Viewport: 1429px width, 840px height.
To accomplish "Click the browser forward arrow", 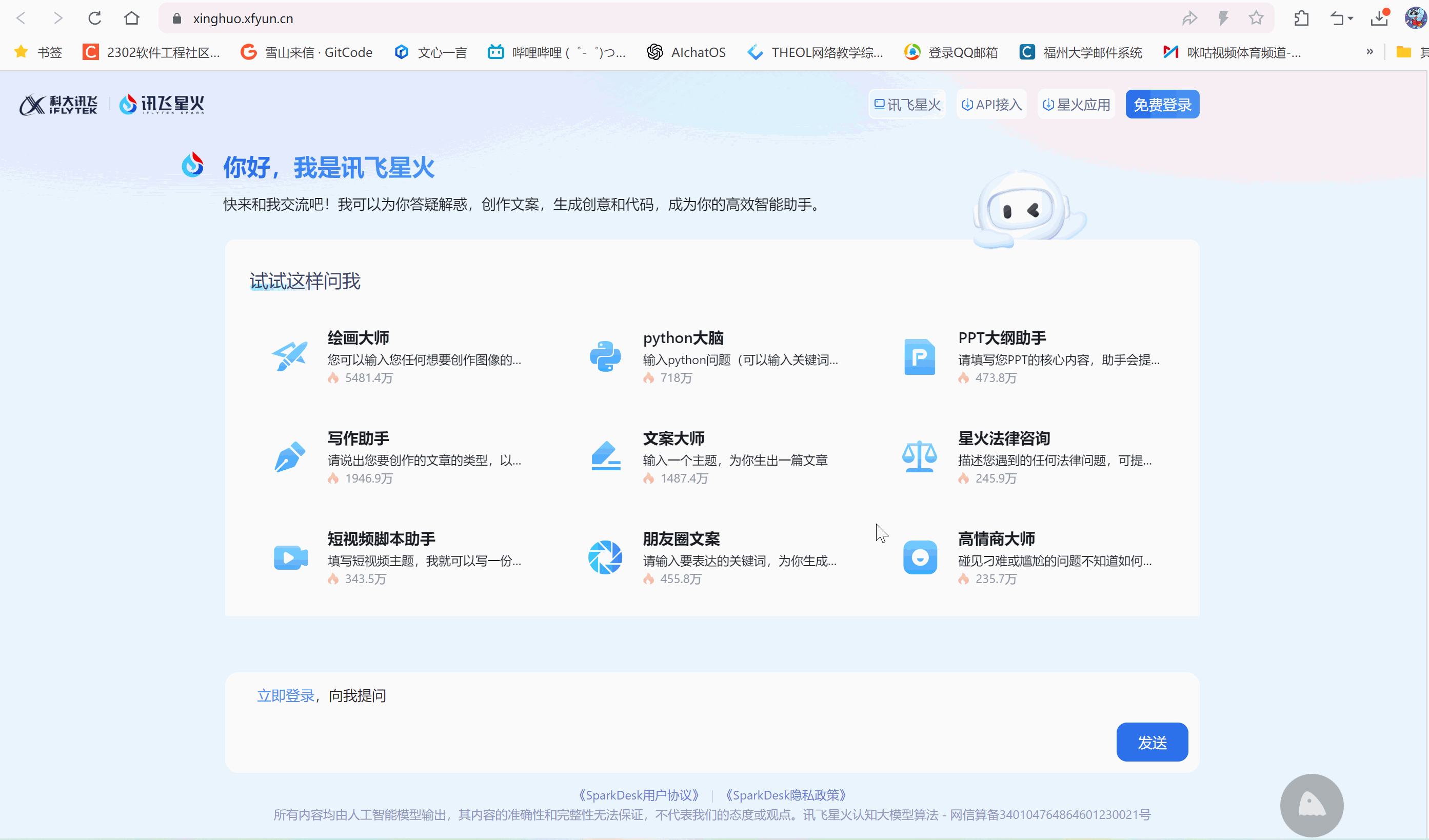I will coord(58,18).
